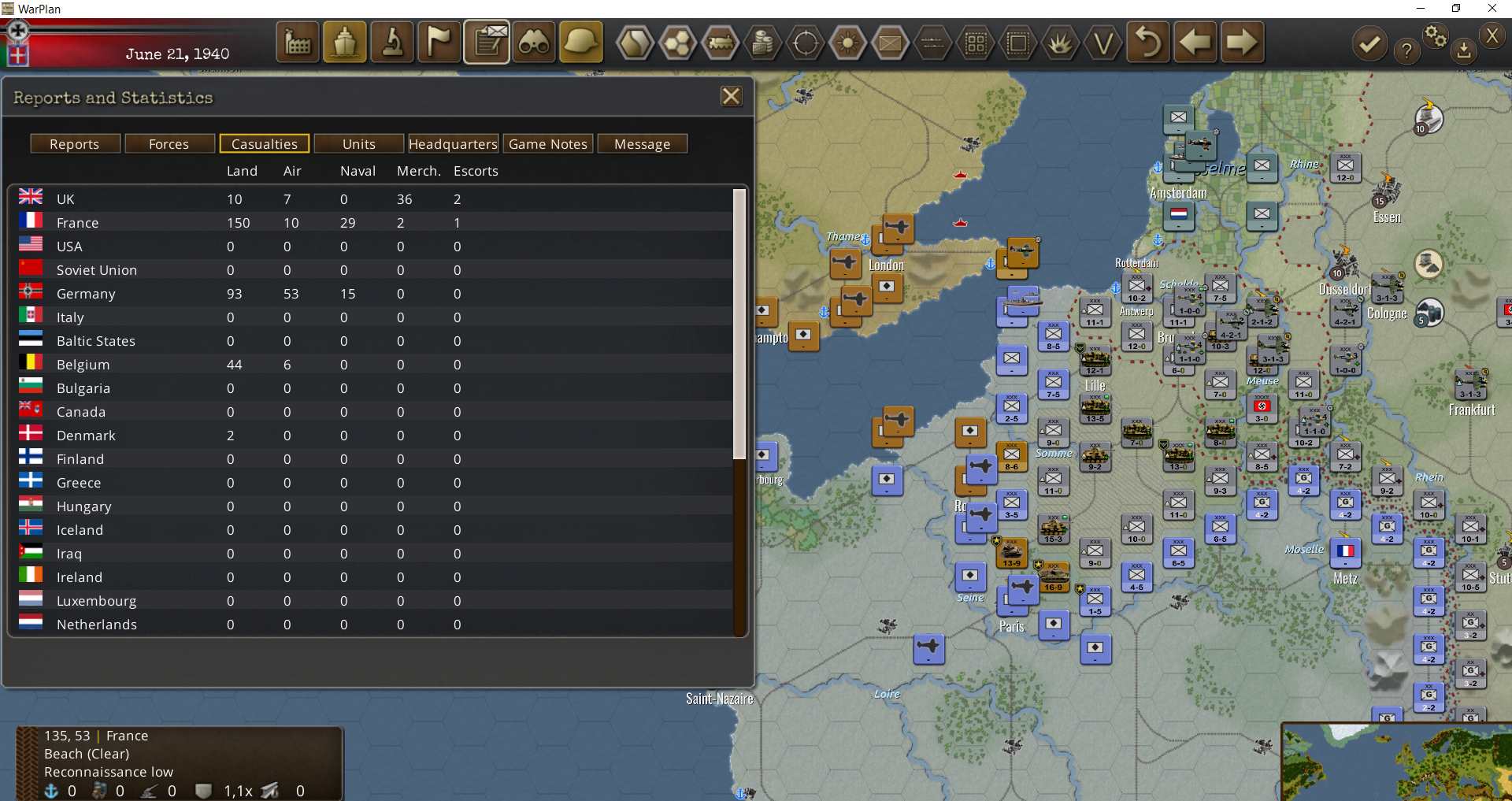This screenshot has height=801, width=1512.
Task: Toggle the reports notepad icon
Action: [487, 43]
